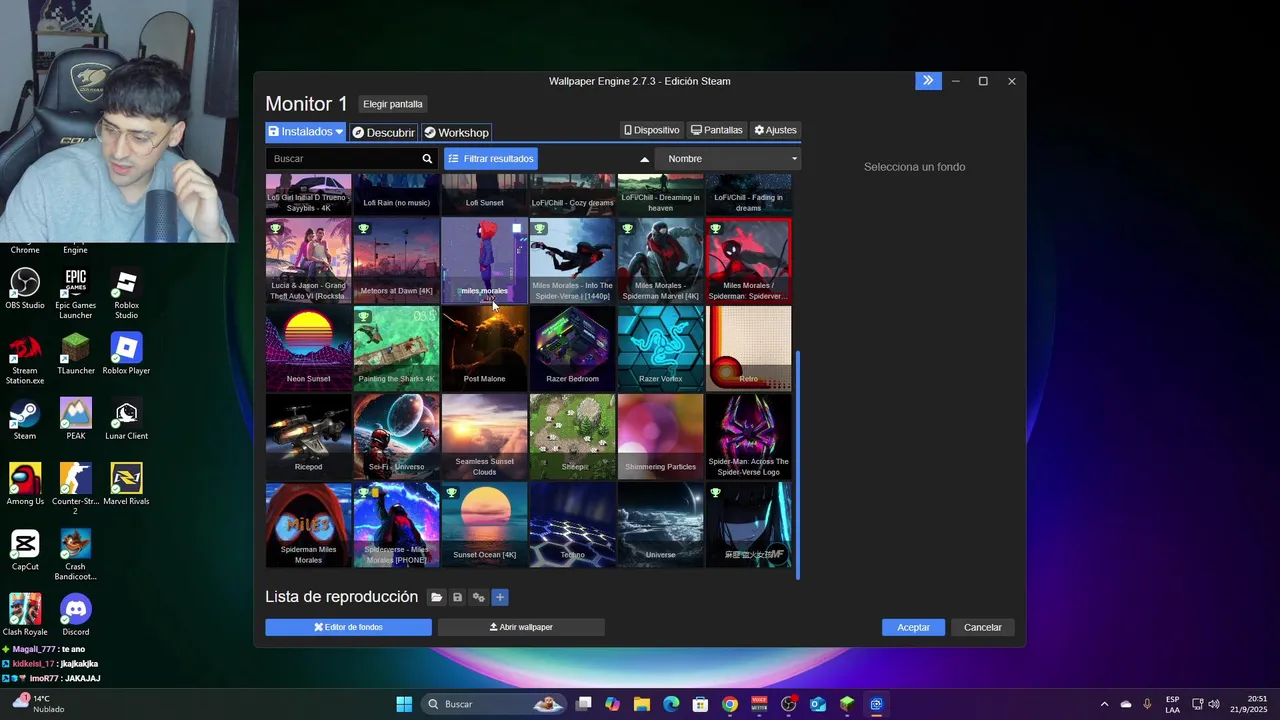1280x720 pixels.
Task: Add wallpaper to playlist plus button
Action: pos(500,597)
